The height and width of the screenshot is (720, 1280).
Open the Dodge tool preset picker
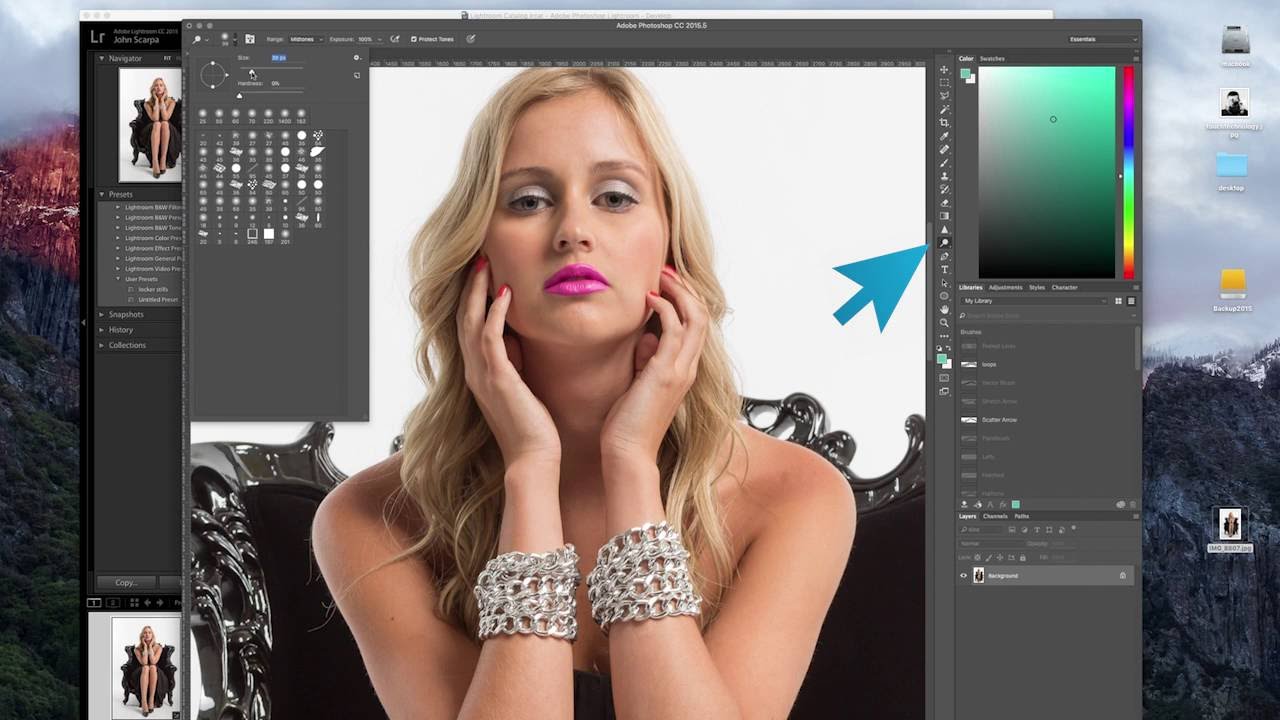point(200,39)
